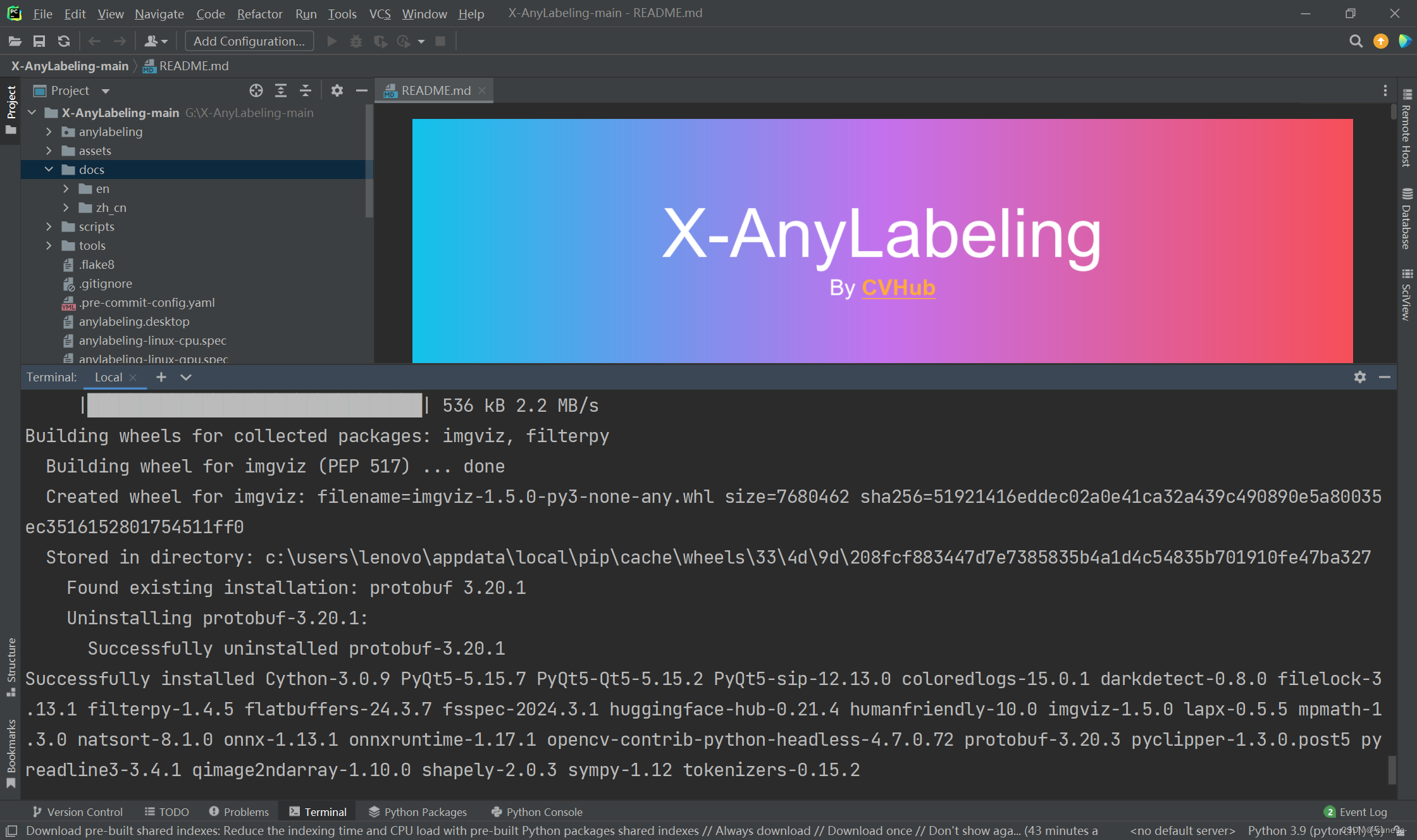Start debugging with the bug icon

356,40
